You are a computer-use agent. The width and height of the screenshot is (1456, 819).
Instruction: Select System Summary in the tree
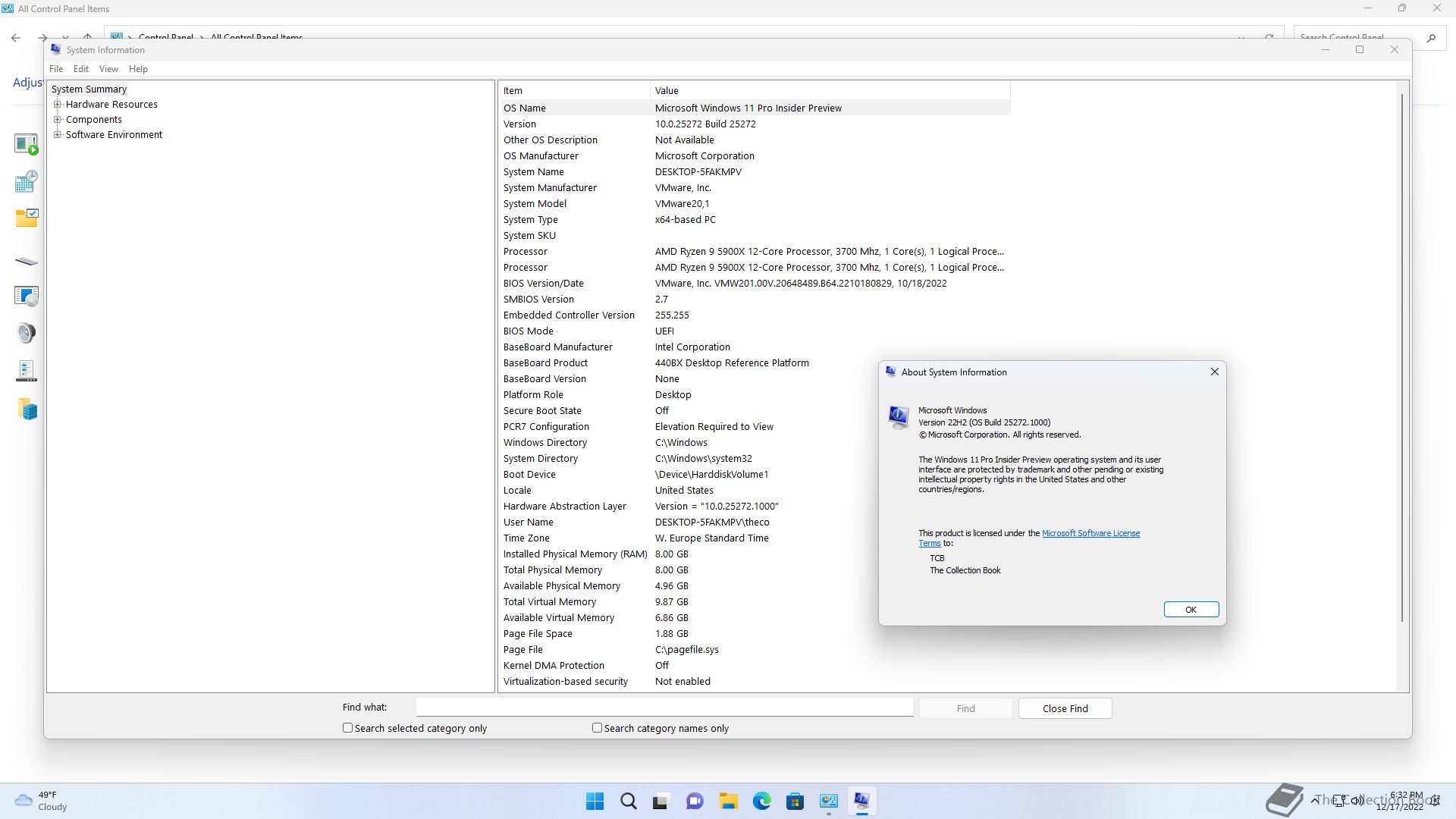[x=89, y=89]
